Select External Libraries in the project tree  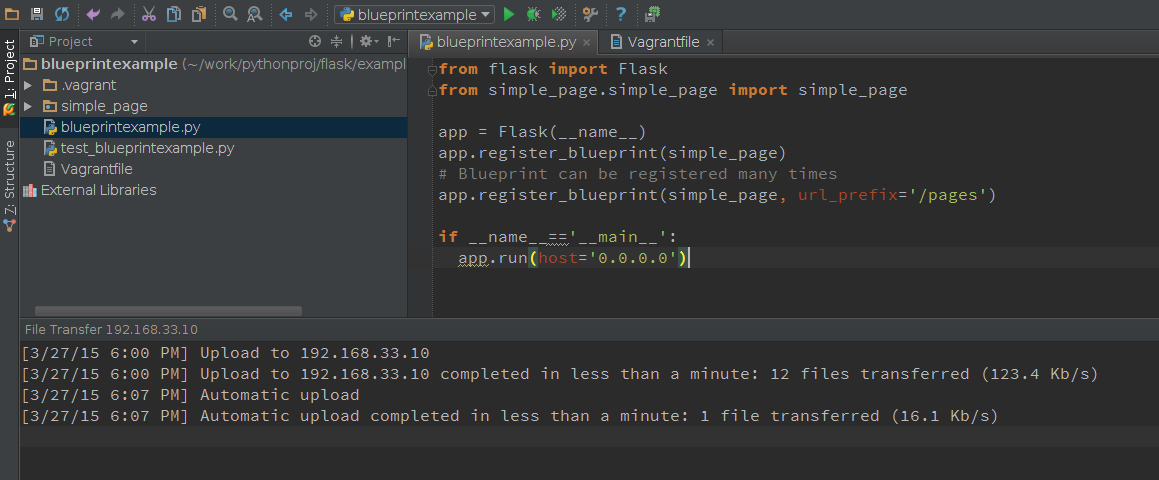click(x=214, y=190)
